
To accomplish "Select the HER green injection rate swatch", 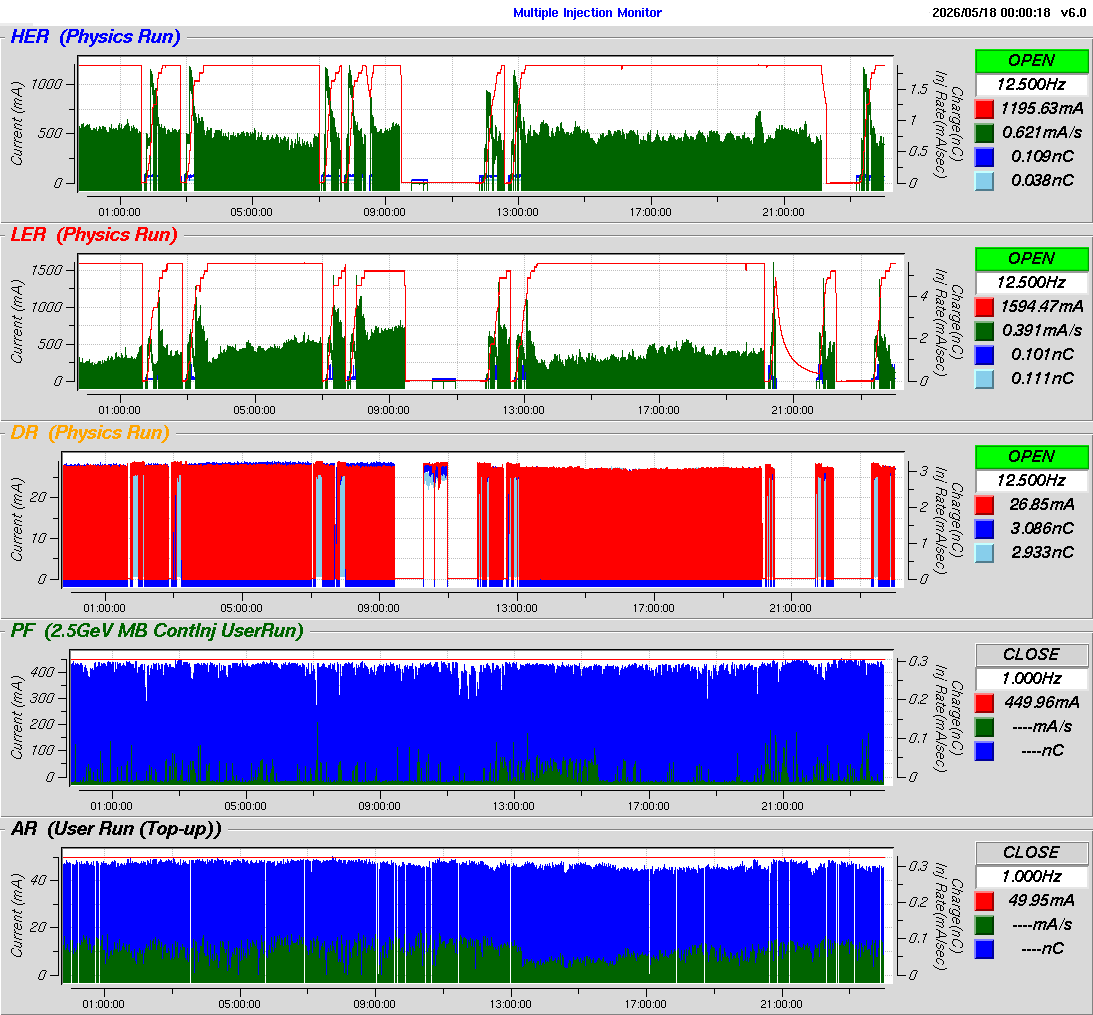I will (984, 133).
